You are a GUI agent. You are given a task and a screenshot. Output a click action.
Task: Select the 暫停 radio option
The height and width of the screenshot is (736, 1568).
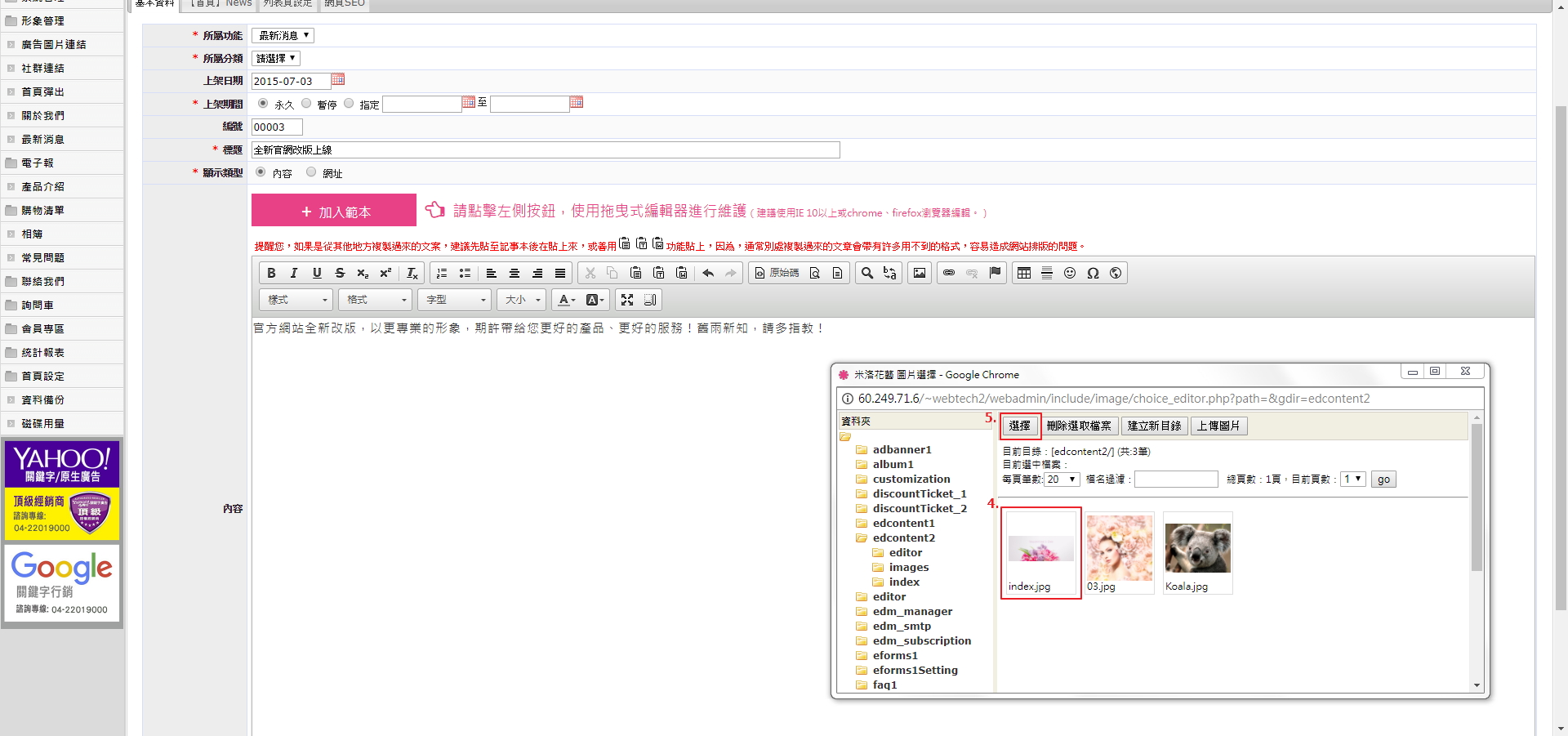coord(306,103)
